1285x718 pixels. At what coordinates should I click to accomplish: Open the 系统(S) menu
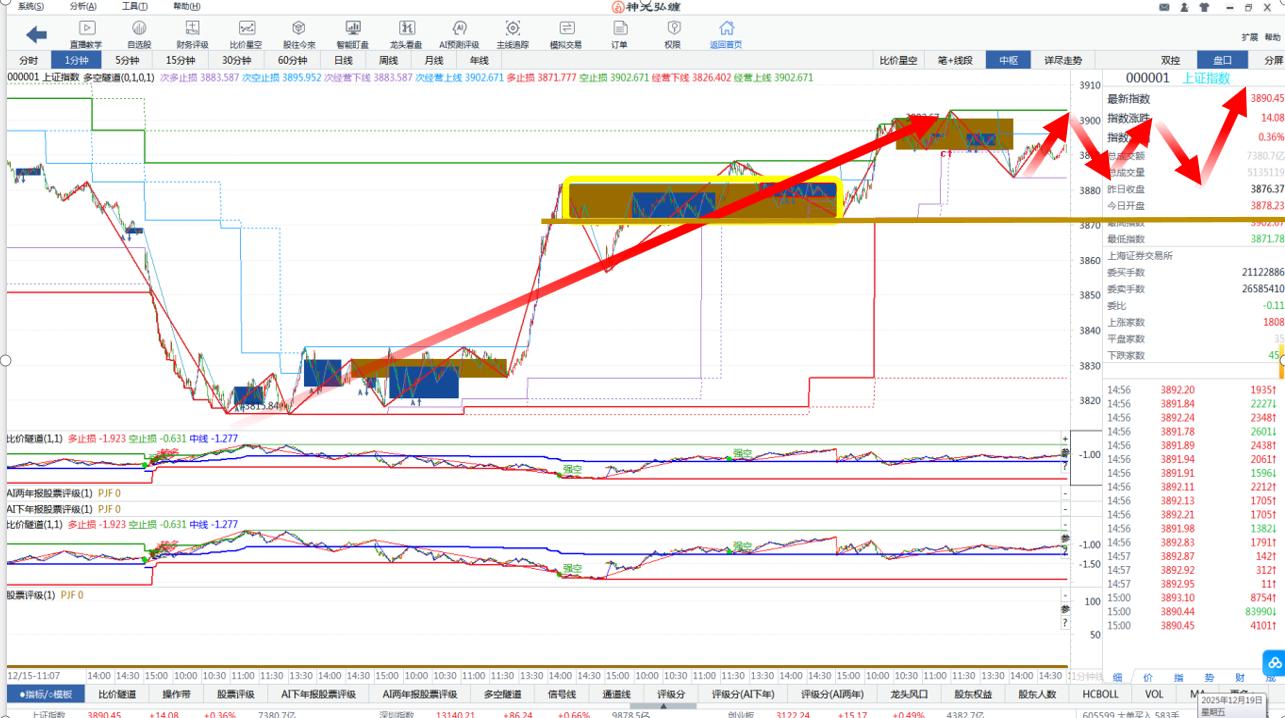pos(30,7)
